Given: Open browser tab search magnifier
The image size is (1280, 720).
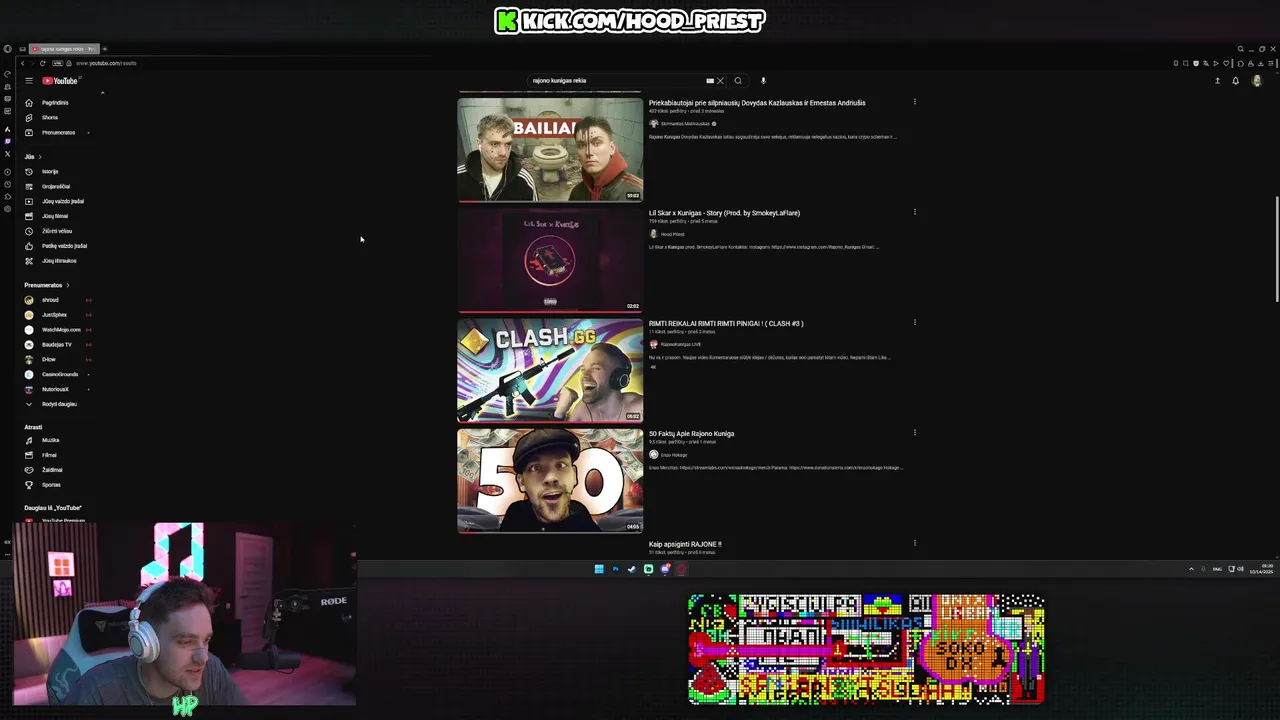Looking at the screenshot, I should tap(1241, 49).
